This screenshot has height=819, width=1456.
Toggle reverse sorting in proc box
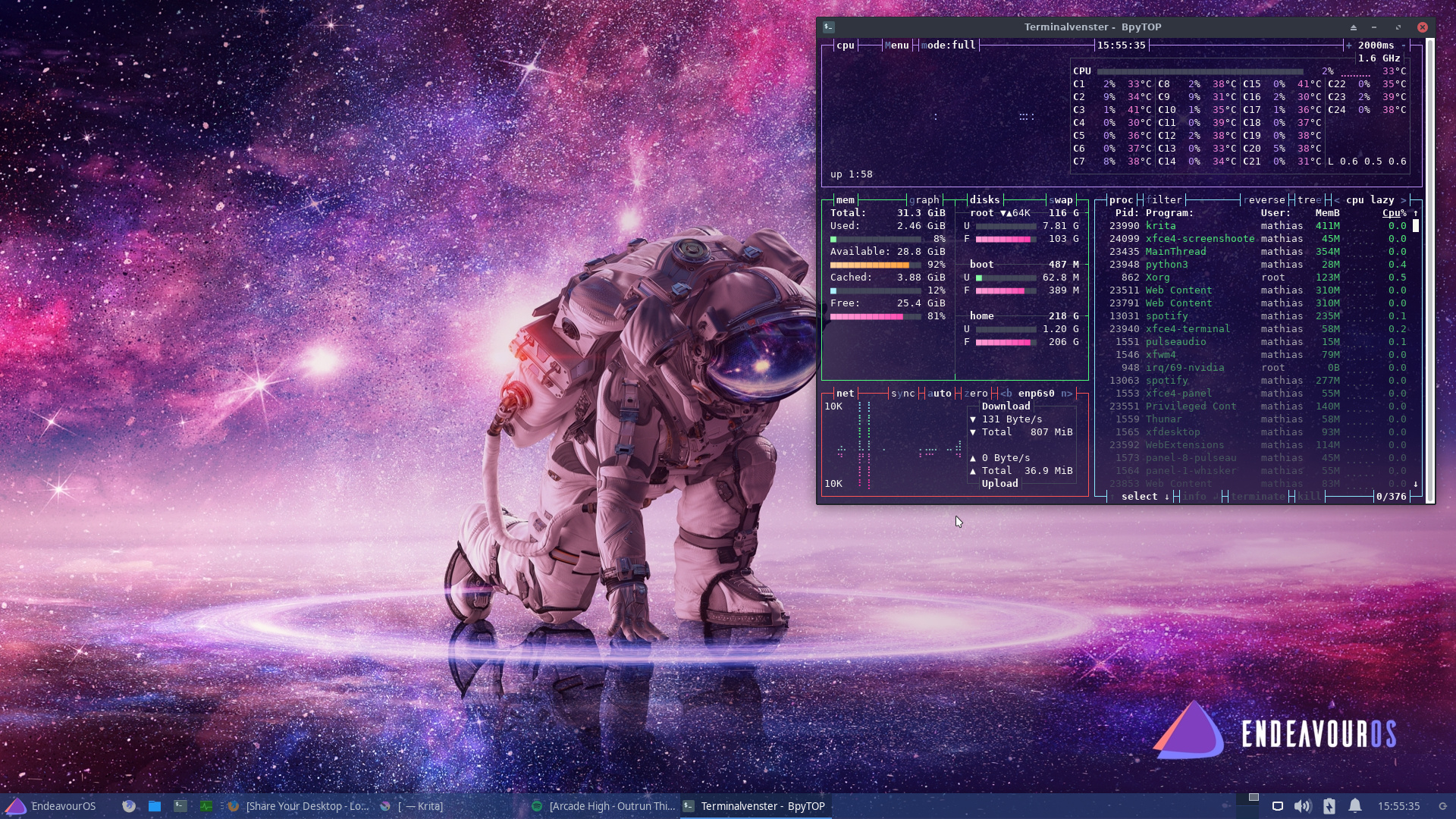pos(1264,200)
